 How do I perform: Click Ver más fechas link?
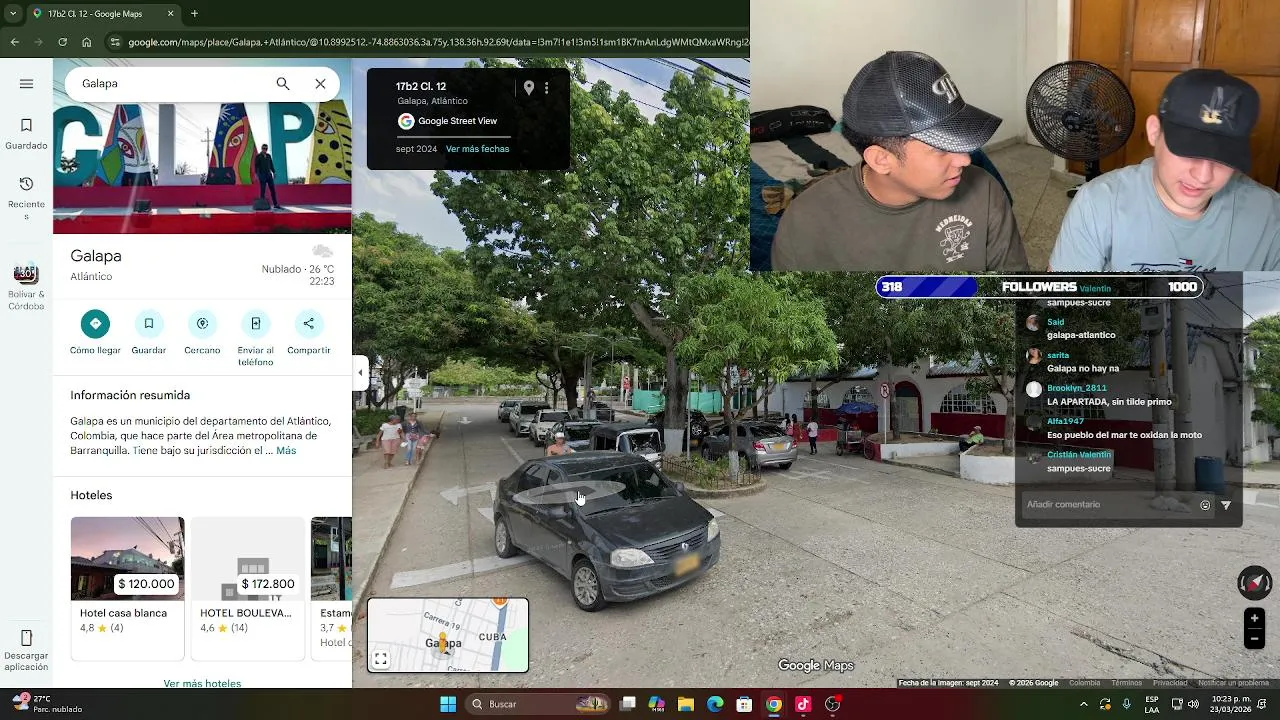click(477, 149)
